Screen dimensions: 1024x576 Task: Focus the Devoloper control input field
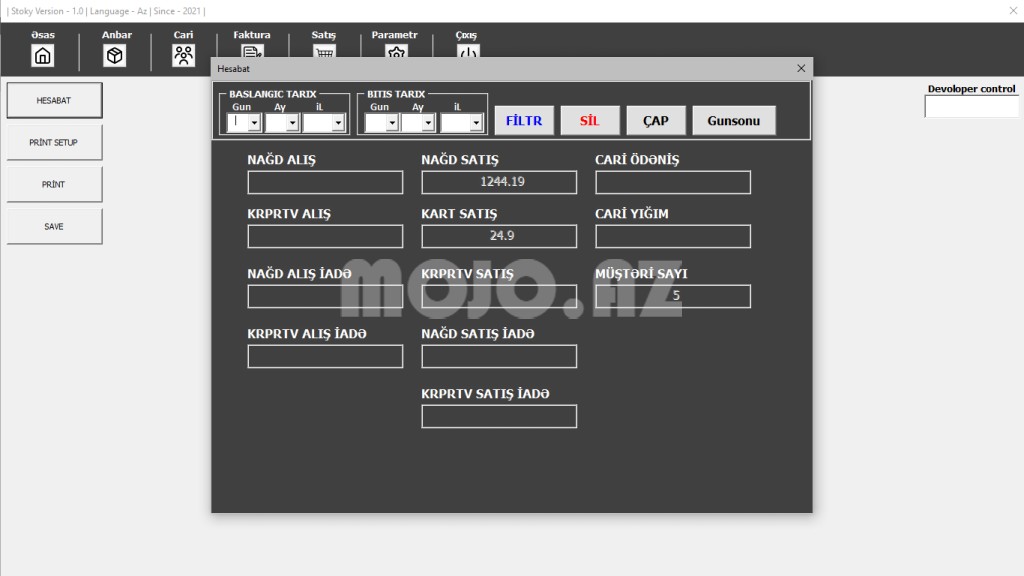click(x=972, y=106)
